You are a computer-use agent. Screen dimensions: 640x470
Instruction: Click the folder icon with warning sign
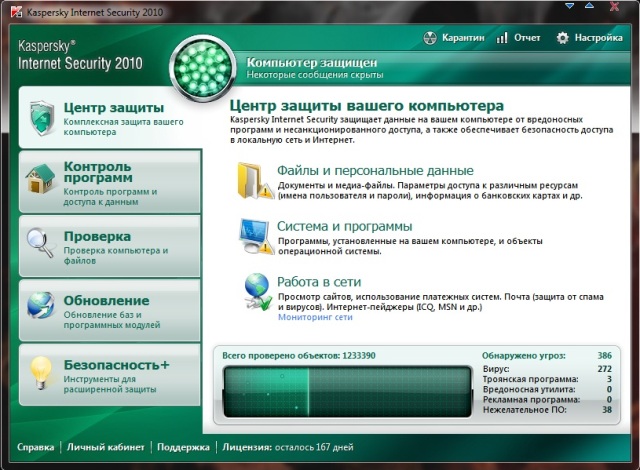click(256, 181)
